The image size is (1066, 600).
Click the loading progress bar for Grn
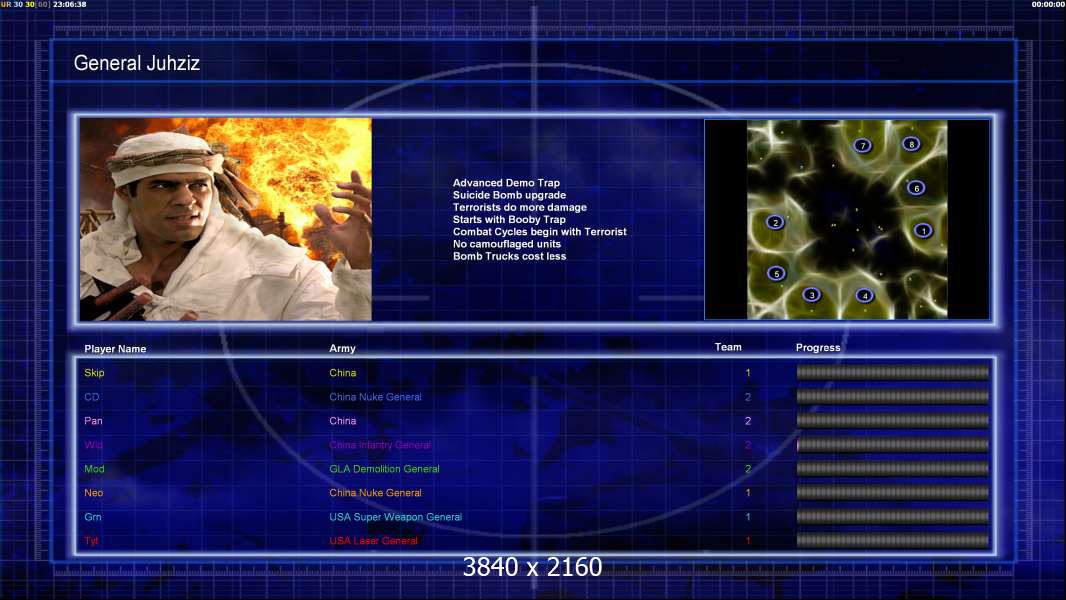(893, 516)
